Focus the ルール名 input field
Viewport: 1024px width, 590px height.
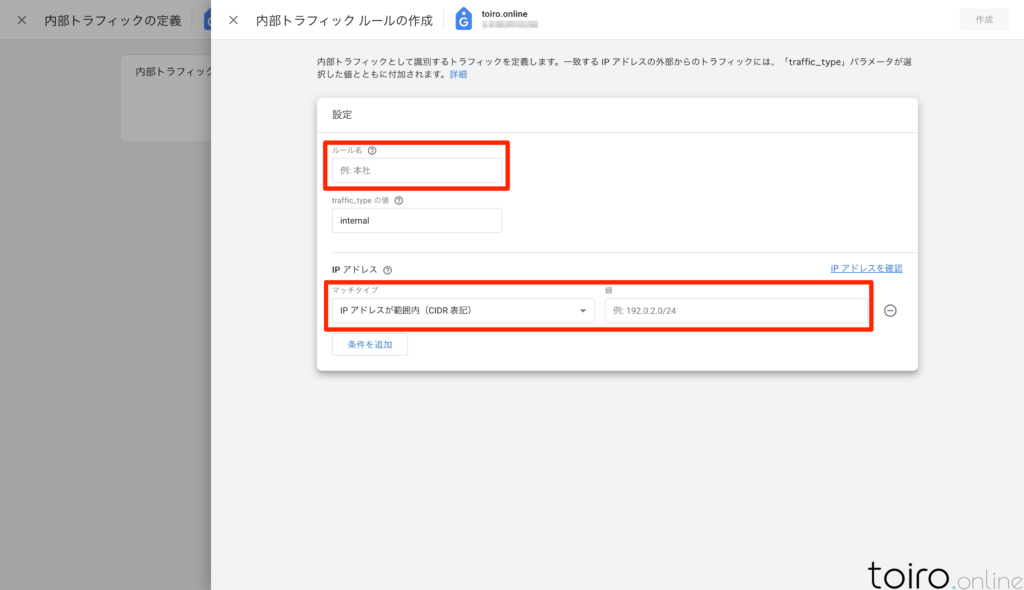416,171
